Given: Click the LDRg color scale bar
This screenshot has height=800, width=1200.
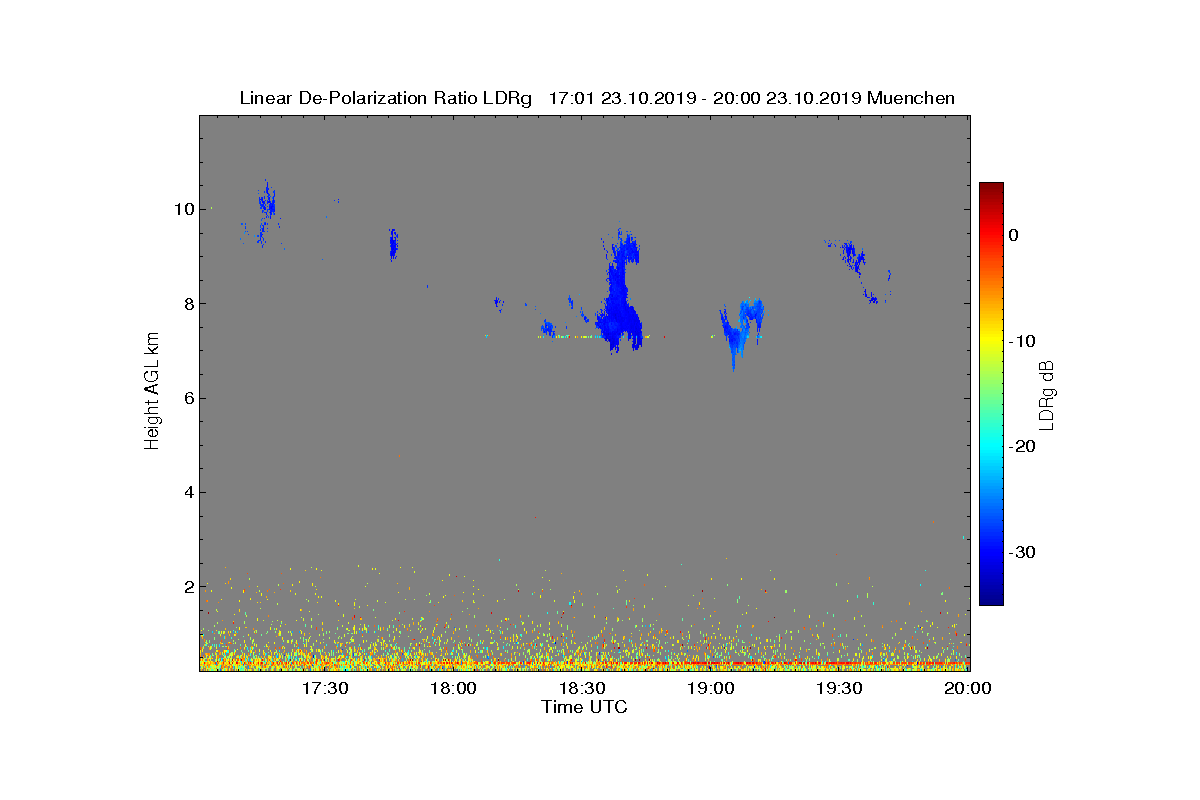Looking at the screenshot, I should point(991,393).
